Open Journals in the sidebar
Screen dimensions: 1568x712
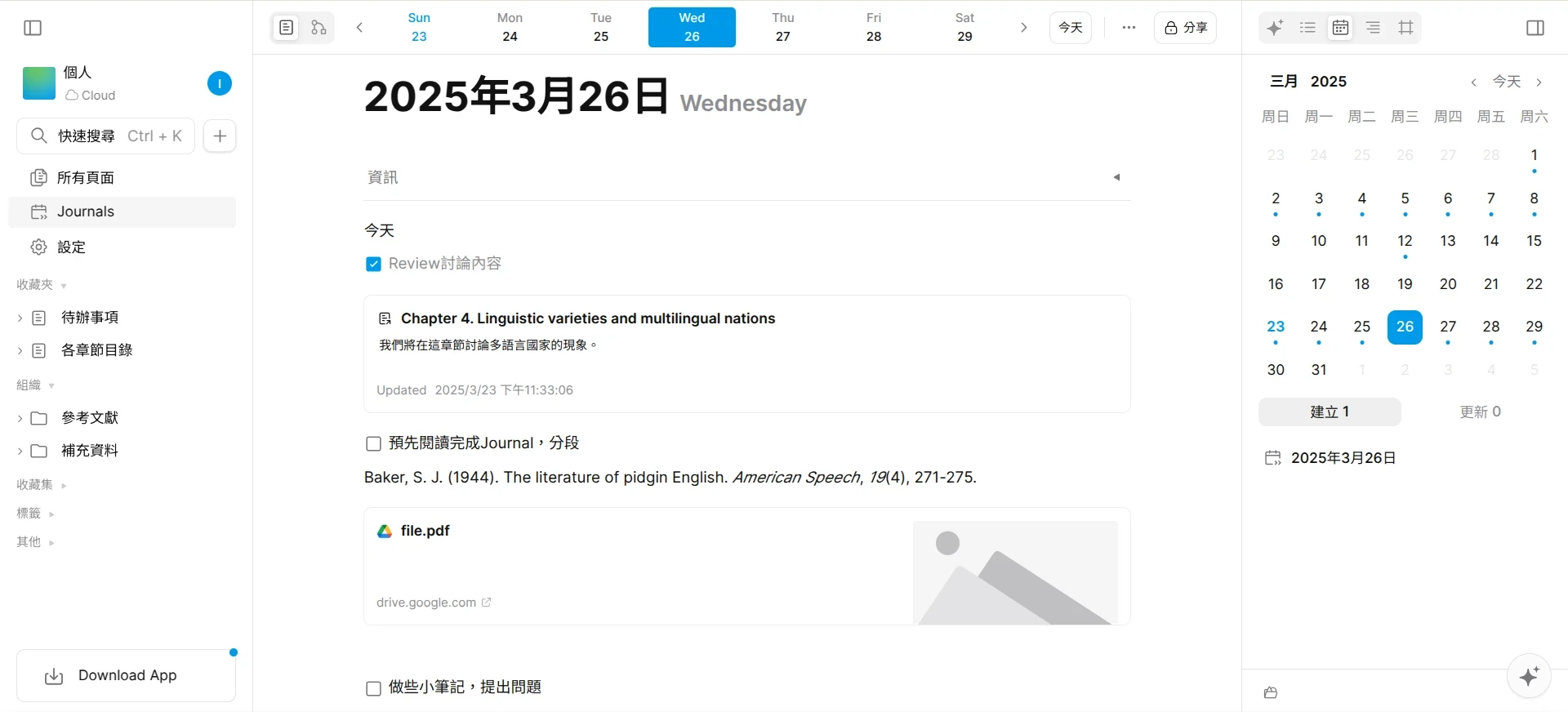[x=85, y=211]
